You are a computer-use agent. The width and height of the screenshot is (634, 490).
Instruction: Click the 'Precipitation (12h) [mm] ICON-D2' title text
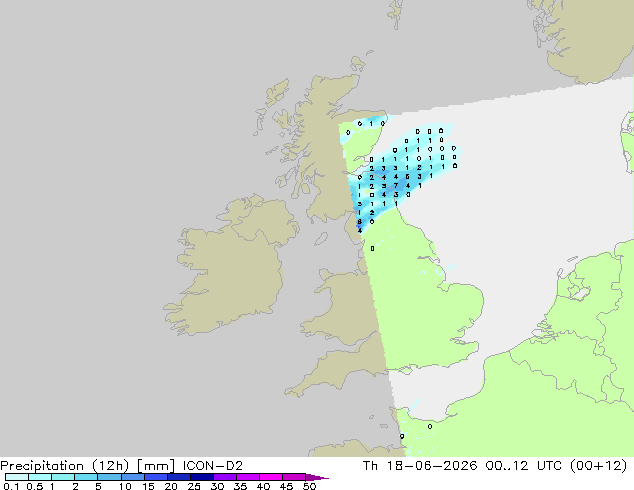(x=122, y=466)
